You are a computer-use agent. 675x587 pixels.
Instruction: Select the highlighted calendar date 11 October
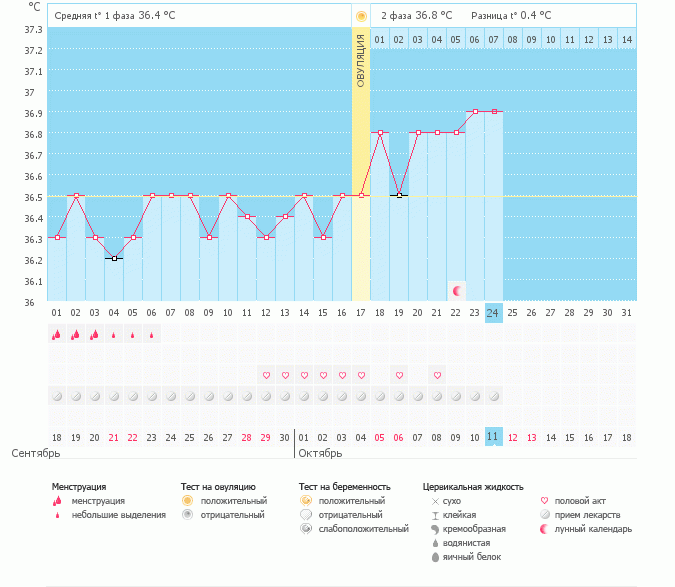[x=494, y=437]
